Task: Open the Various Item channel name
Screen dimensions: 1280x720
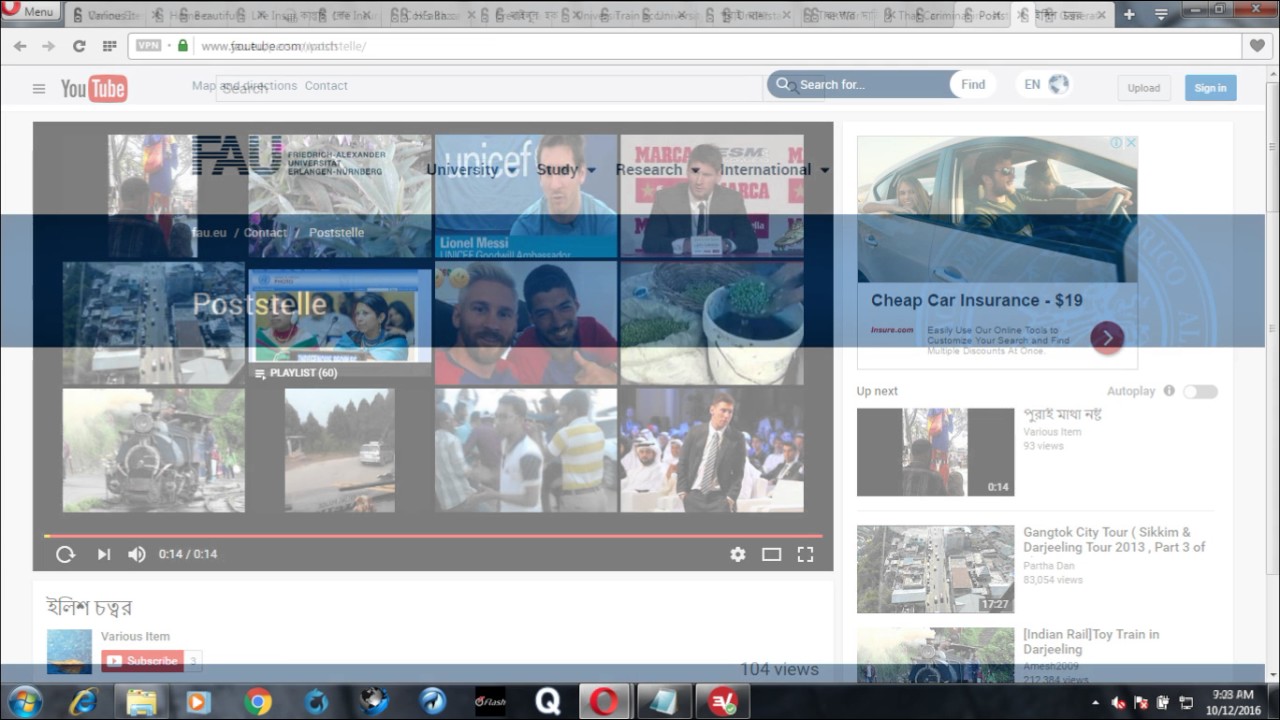Action: coord(135,636)
